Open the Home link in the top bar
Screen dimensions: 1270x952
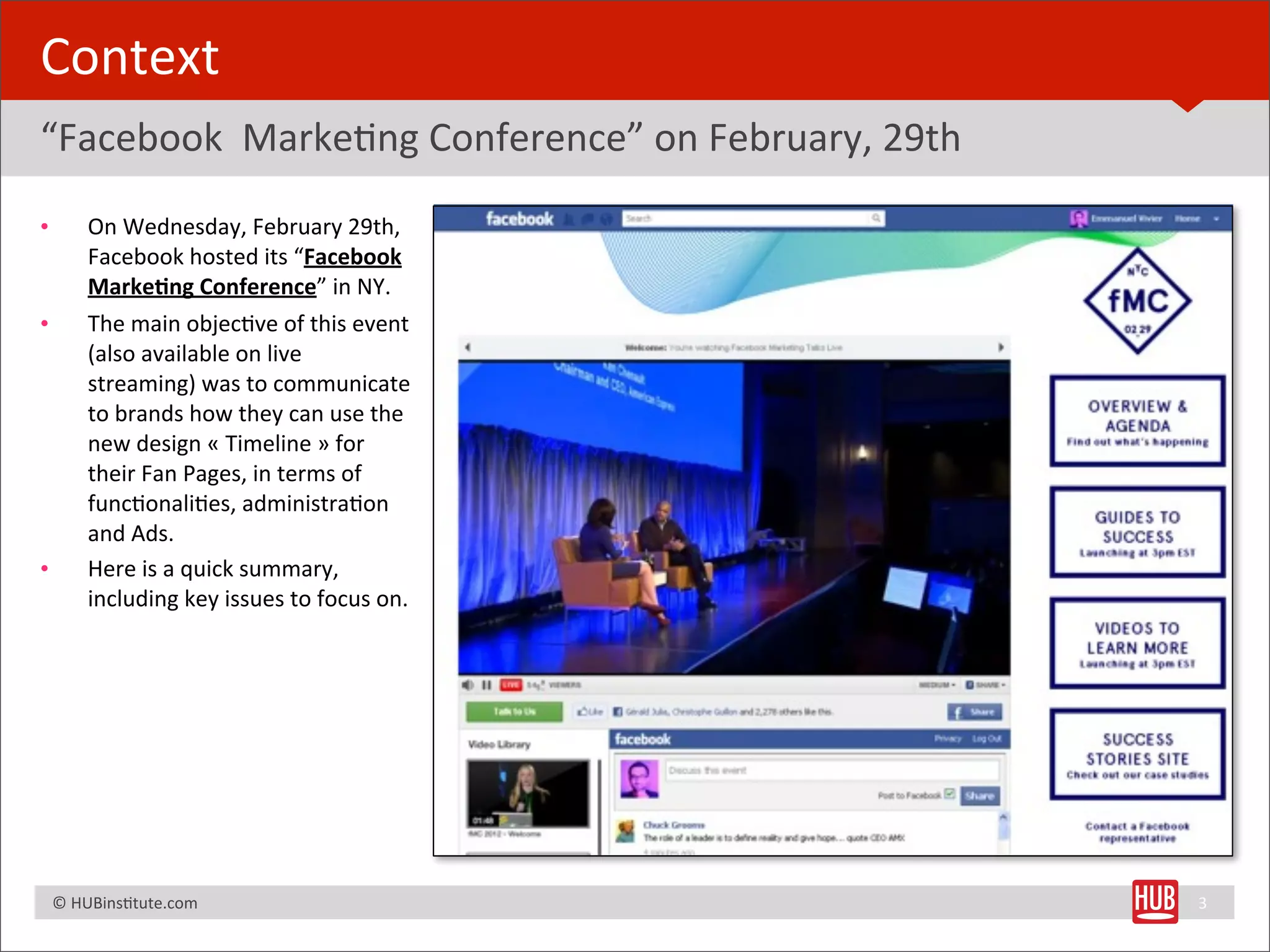(x=1187, y=218)
